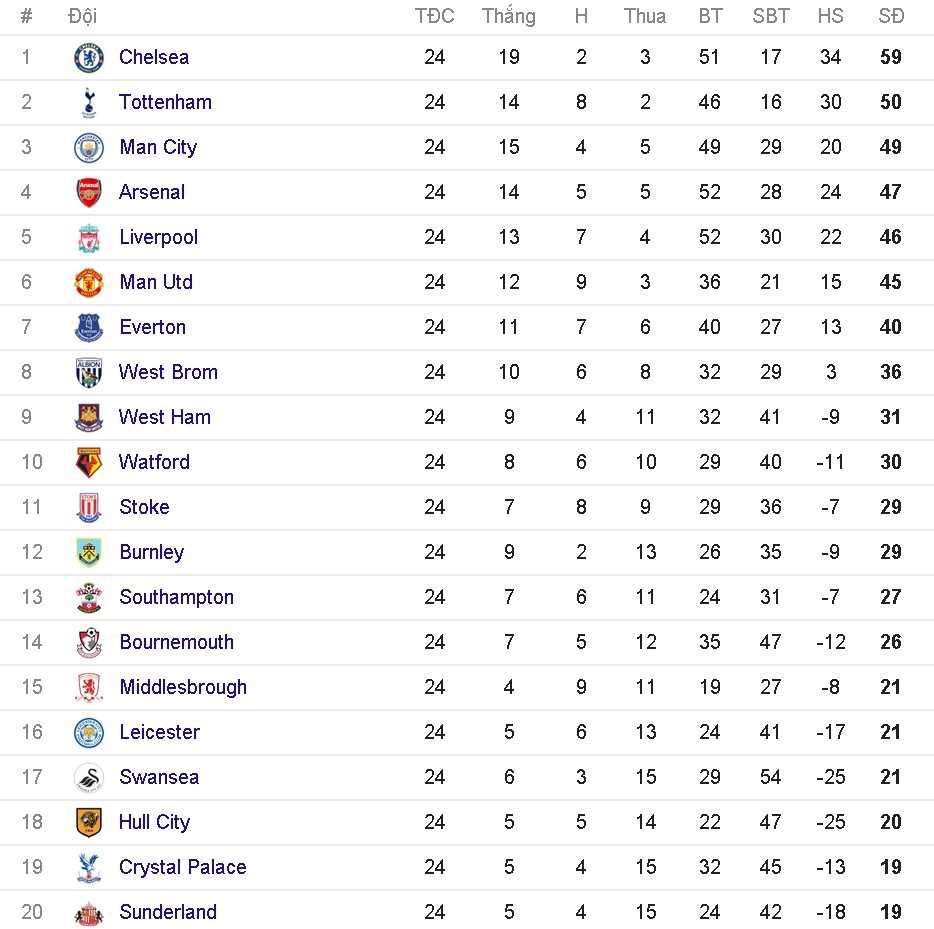Click the Thắng wins column header
The height and width of the screenshot is (929, 934).
pyautogui.click(x=508, y=16)
